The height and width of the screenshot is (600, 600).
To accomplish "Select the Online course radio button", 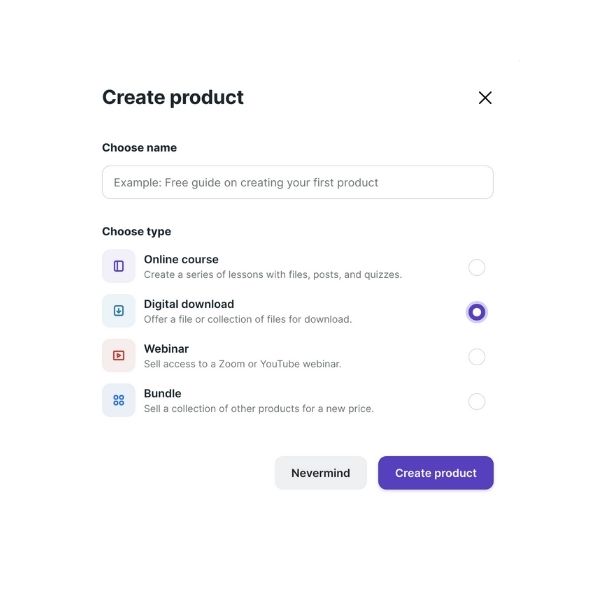I will 476,267.
